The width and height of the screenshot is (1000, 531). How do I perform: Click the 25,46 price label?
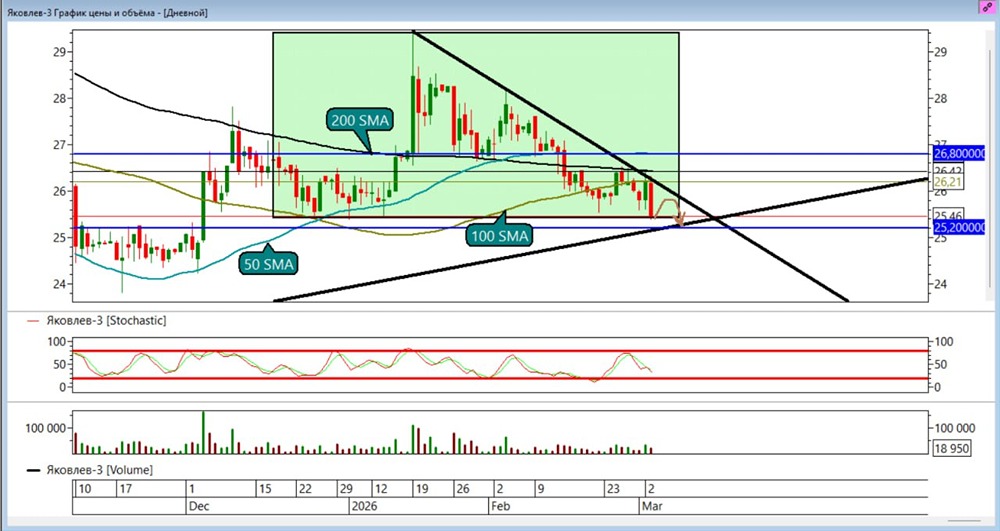tap(947, 215)
